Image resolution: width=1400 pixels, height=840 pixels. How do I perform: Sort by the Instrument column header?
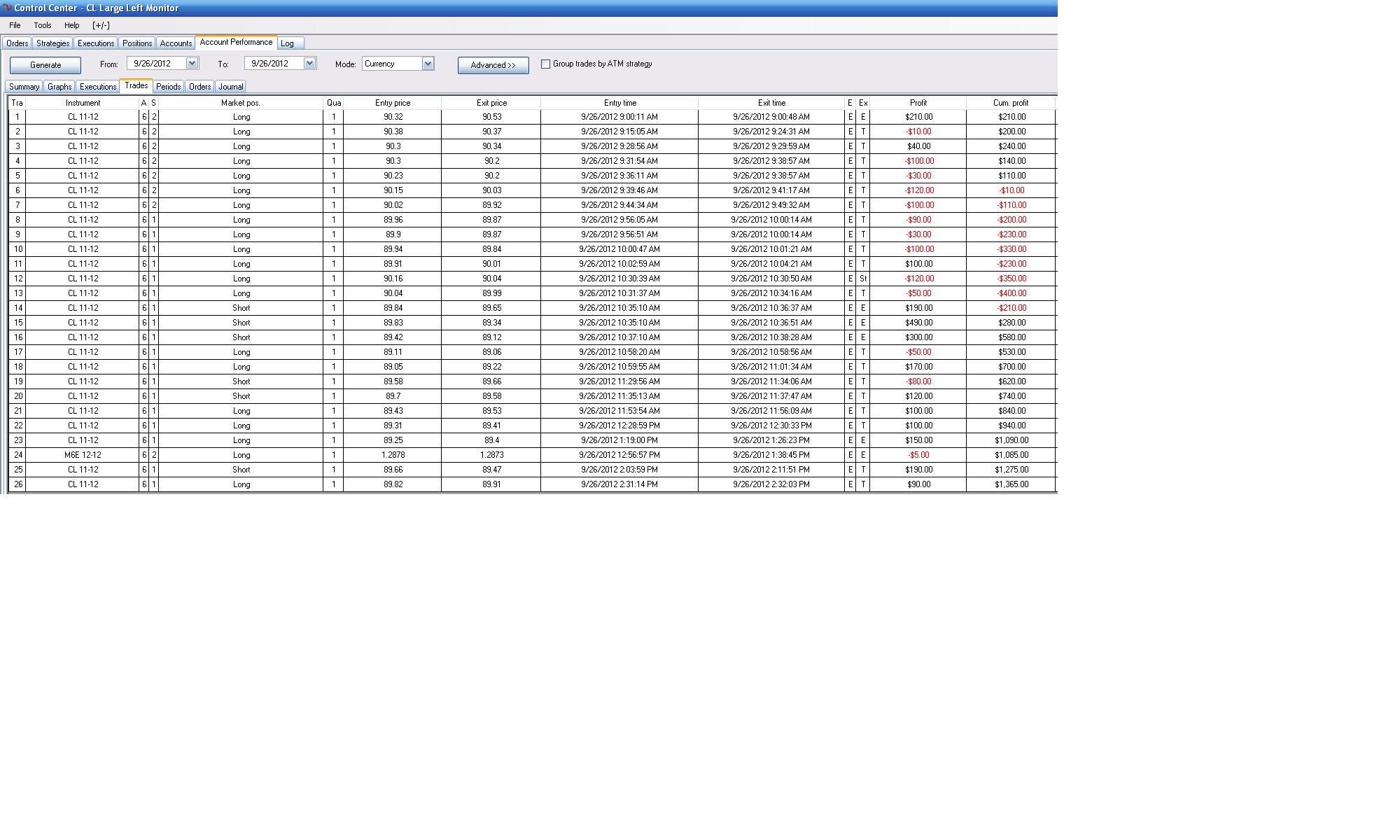point(83,103)
